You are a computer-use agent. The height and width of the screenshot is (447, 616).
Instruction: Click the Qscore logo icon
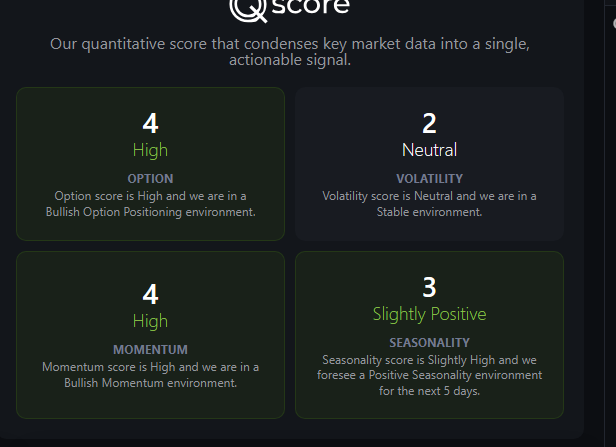(245, 8)
